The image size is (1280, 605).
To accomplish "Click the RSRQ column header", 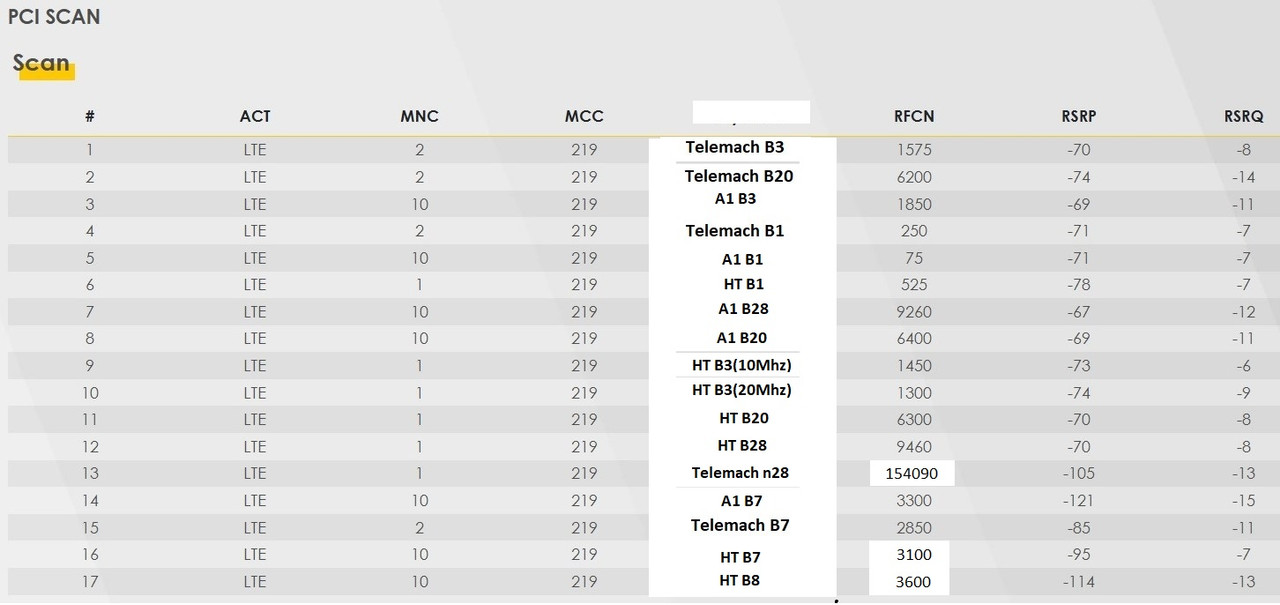I will (1244, 116).
